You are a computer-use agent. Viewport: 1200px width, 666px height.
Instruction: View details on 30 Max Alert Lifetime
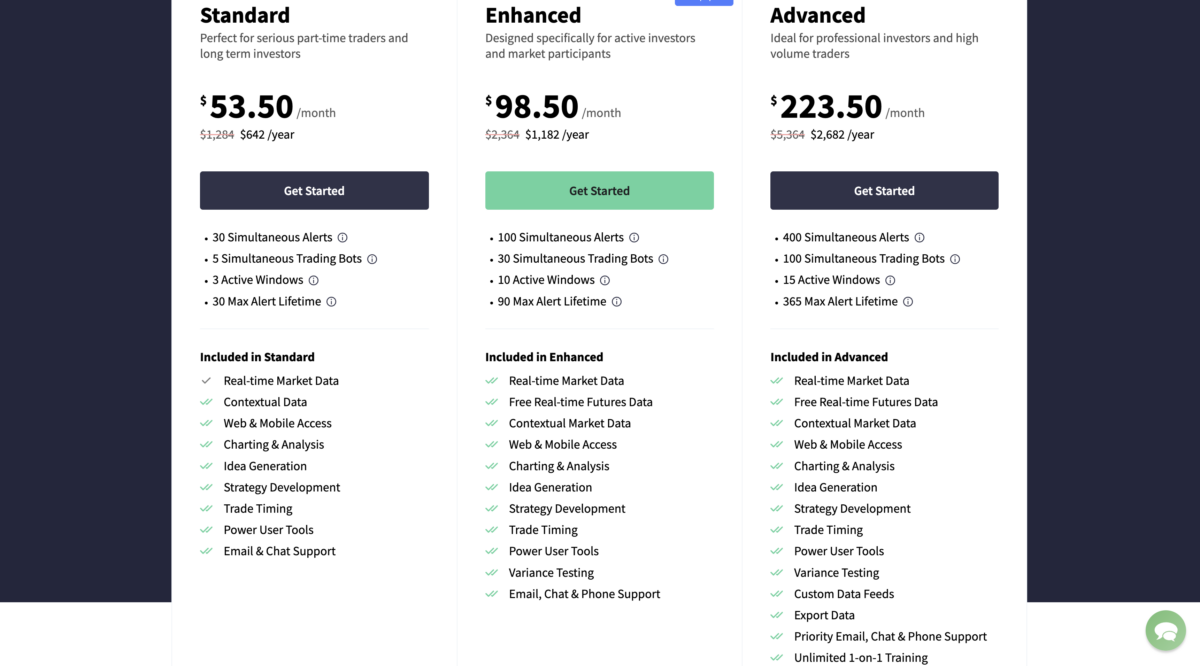point(332,301)
